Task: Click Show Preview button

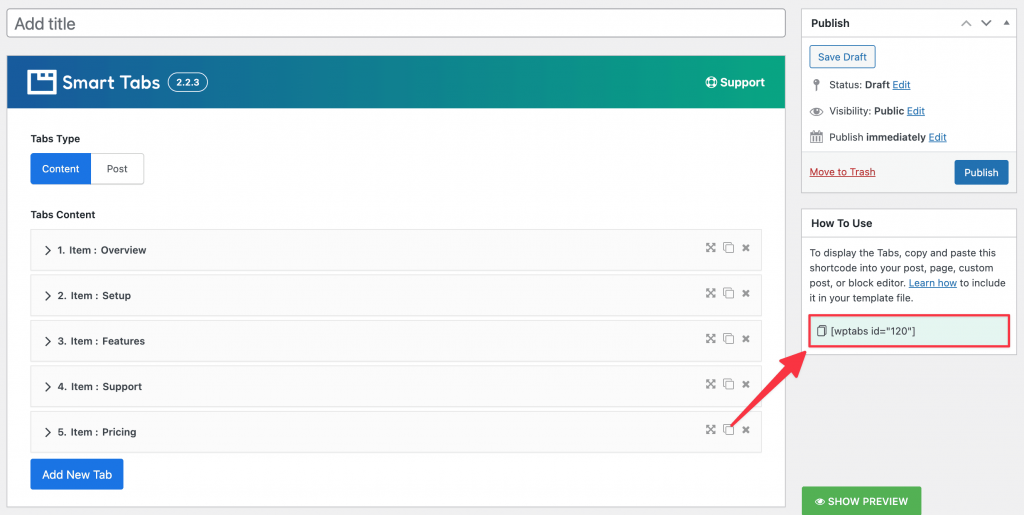Action: [861, 501]
